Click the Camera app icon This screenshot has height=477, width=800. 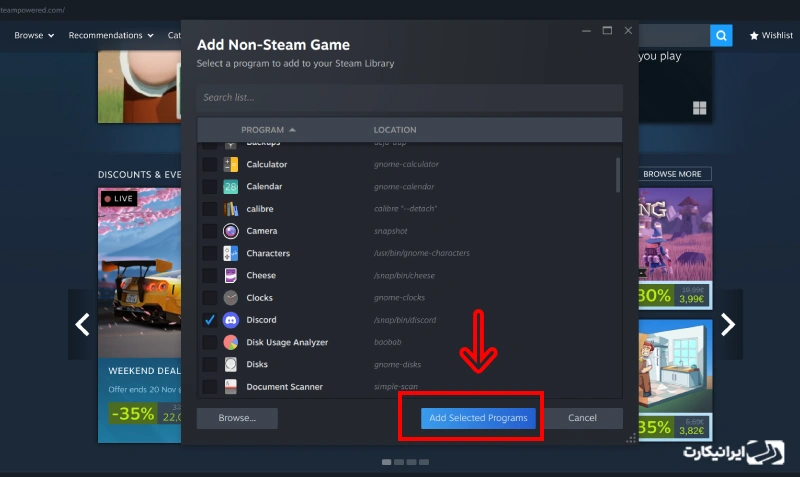(231, 231)
